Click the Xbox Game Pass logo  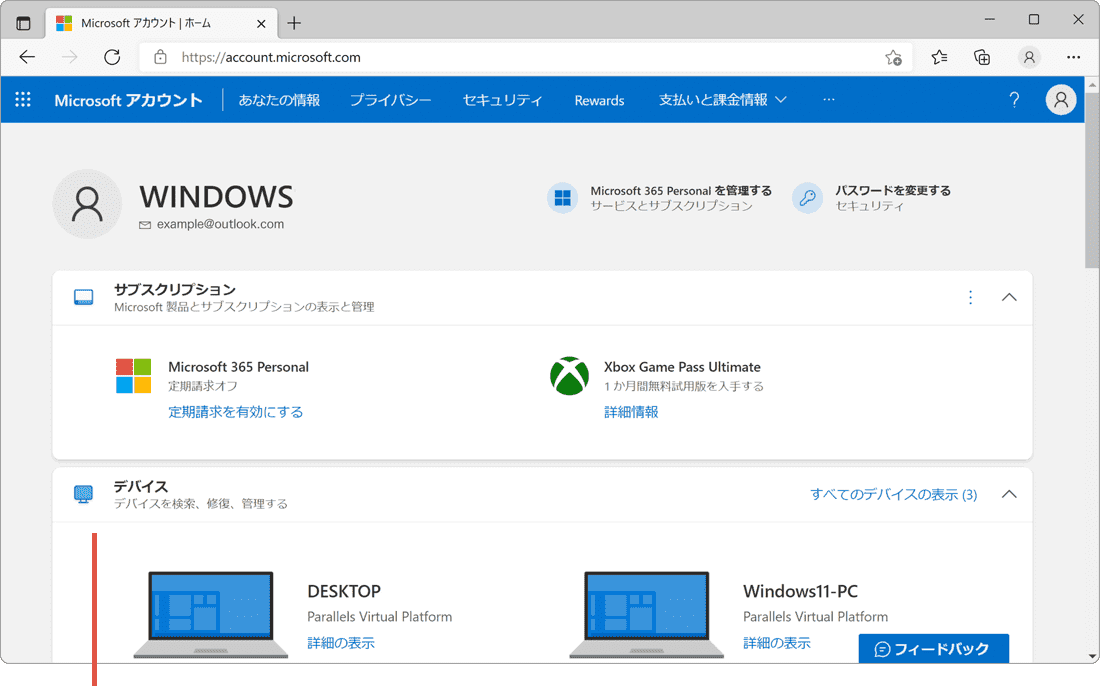tap(570, 376)
